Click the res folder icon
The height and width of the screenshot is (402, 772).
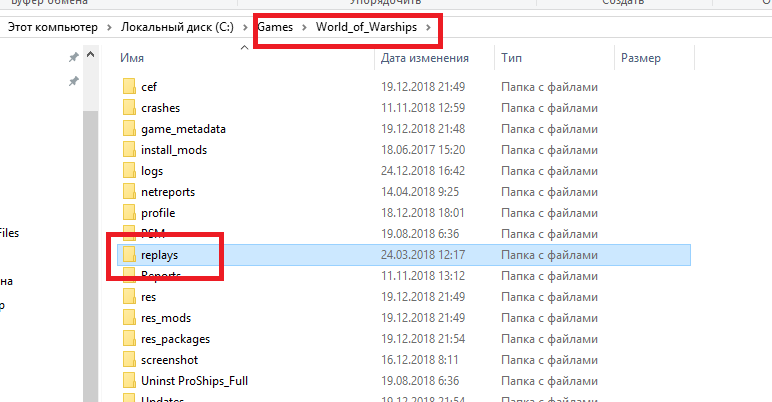tap(129, 297)
